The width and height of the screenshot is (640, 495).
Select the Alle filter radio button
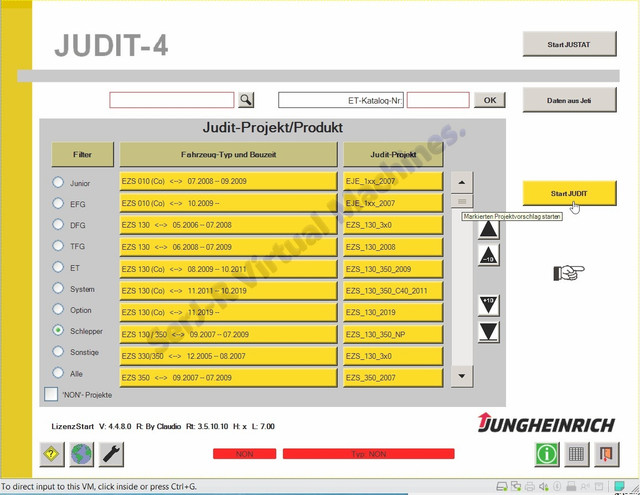(58, 373)
